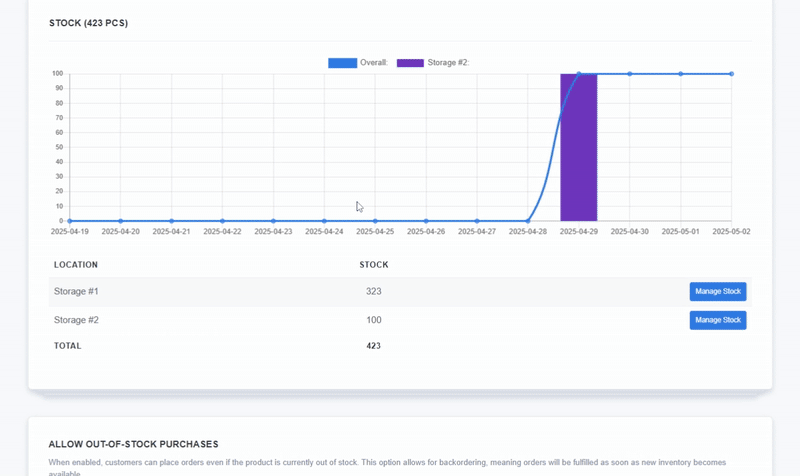
Task: Click the 2025-05-02 x-axis date label
Action: (731, 232)
